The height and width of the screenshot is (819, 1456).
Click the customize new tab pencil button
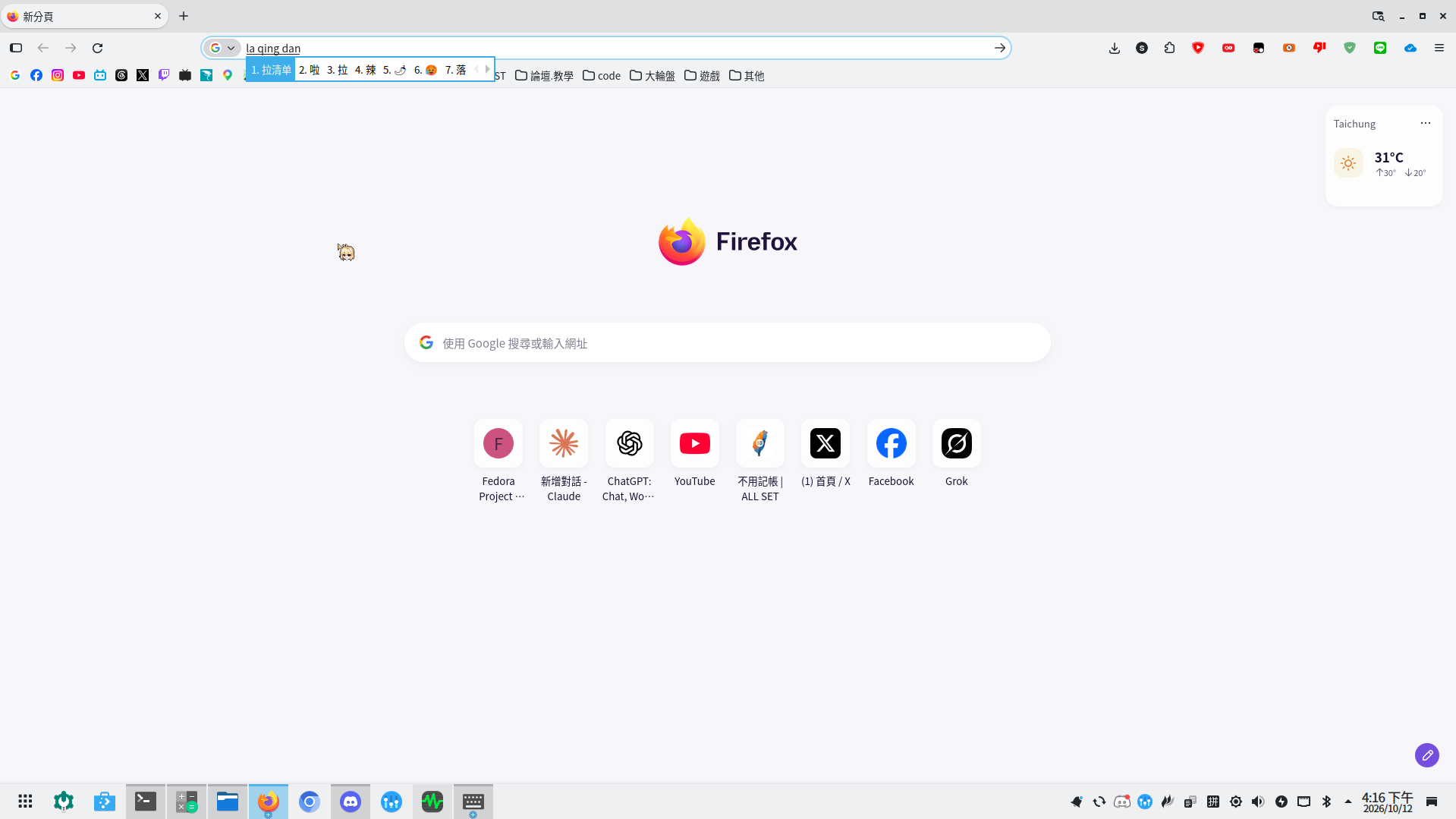click(1426, 755)
